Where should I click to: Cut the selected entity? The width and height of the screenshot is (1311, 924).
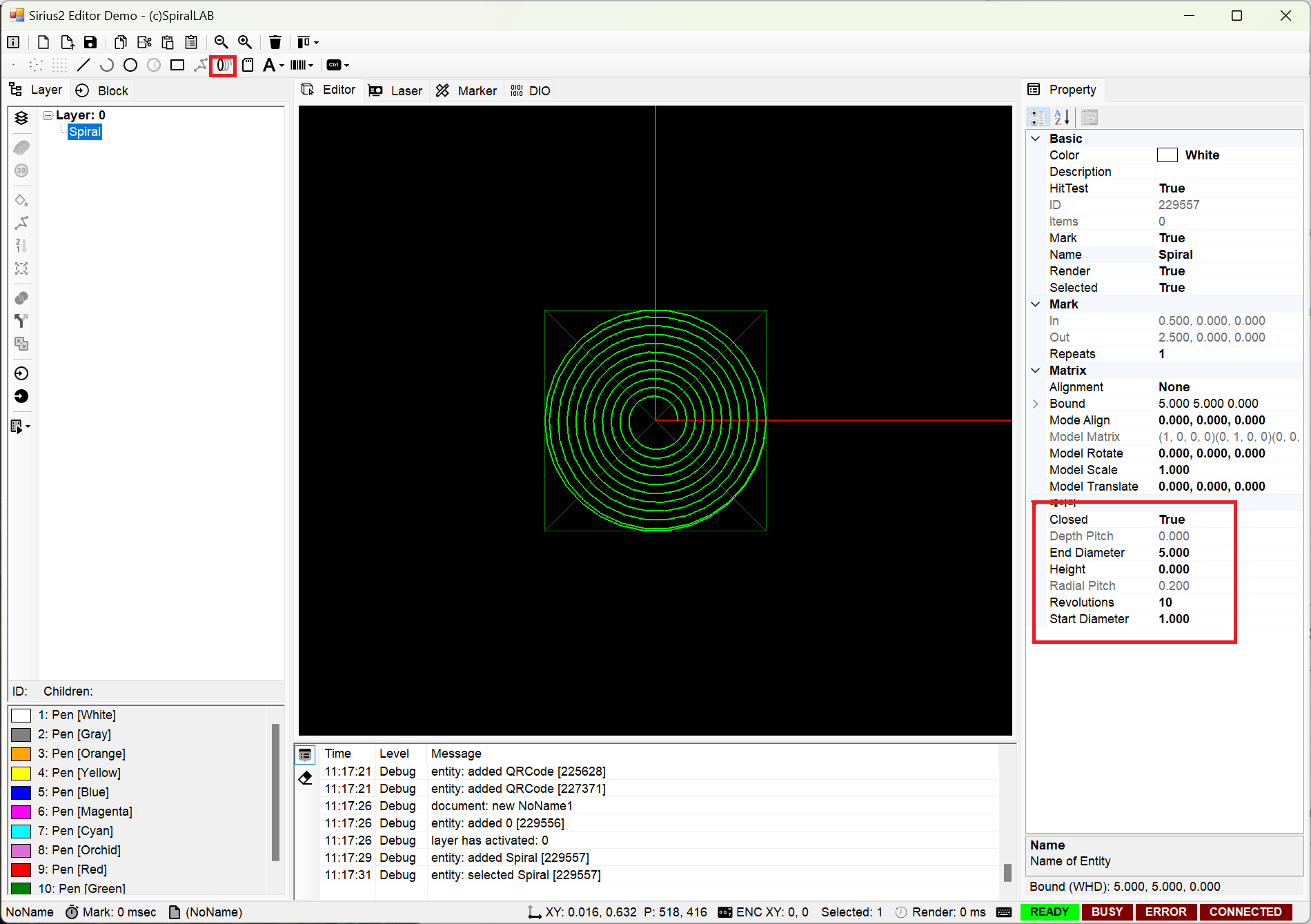(144, 42)
